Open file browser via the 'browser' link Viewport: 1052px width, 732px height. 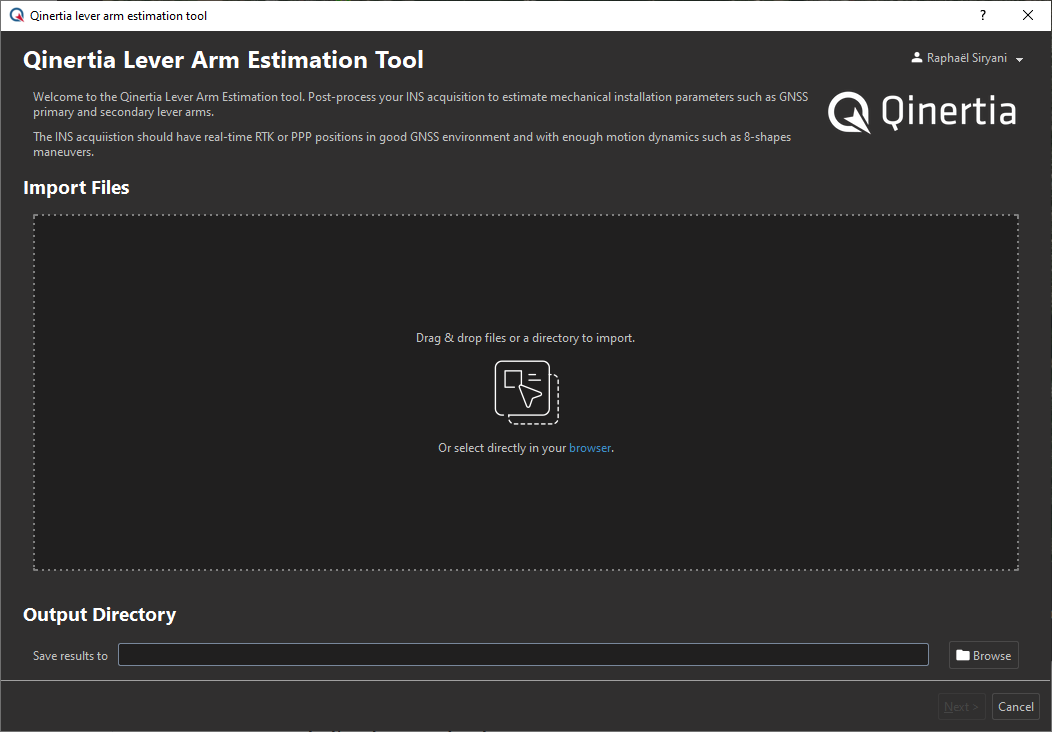[x=590, y=448]
